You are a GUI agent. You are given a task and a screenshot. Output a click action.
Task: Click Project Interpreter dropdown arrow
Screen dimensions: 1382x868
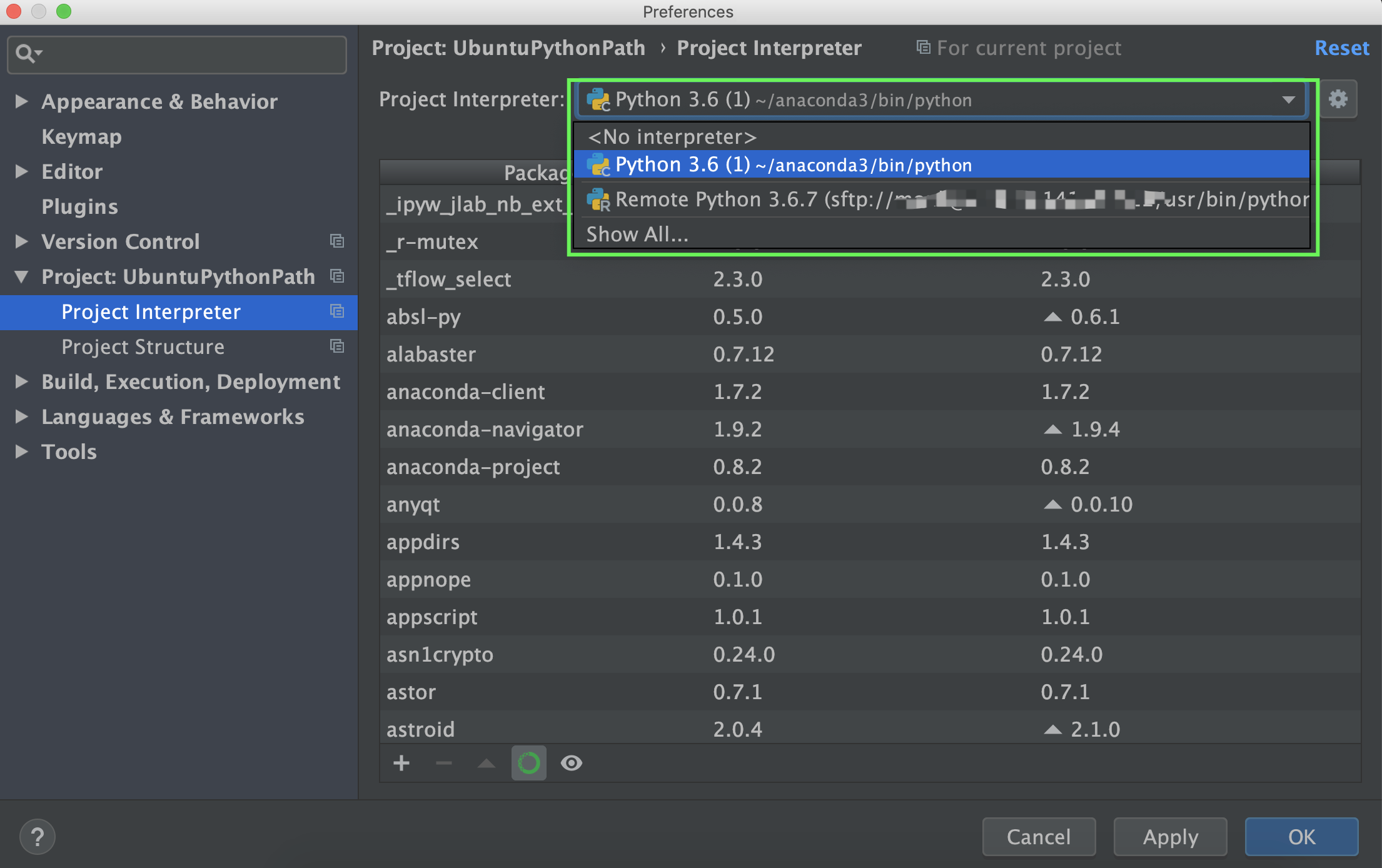1288,100
